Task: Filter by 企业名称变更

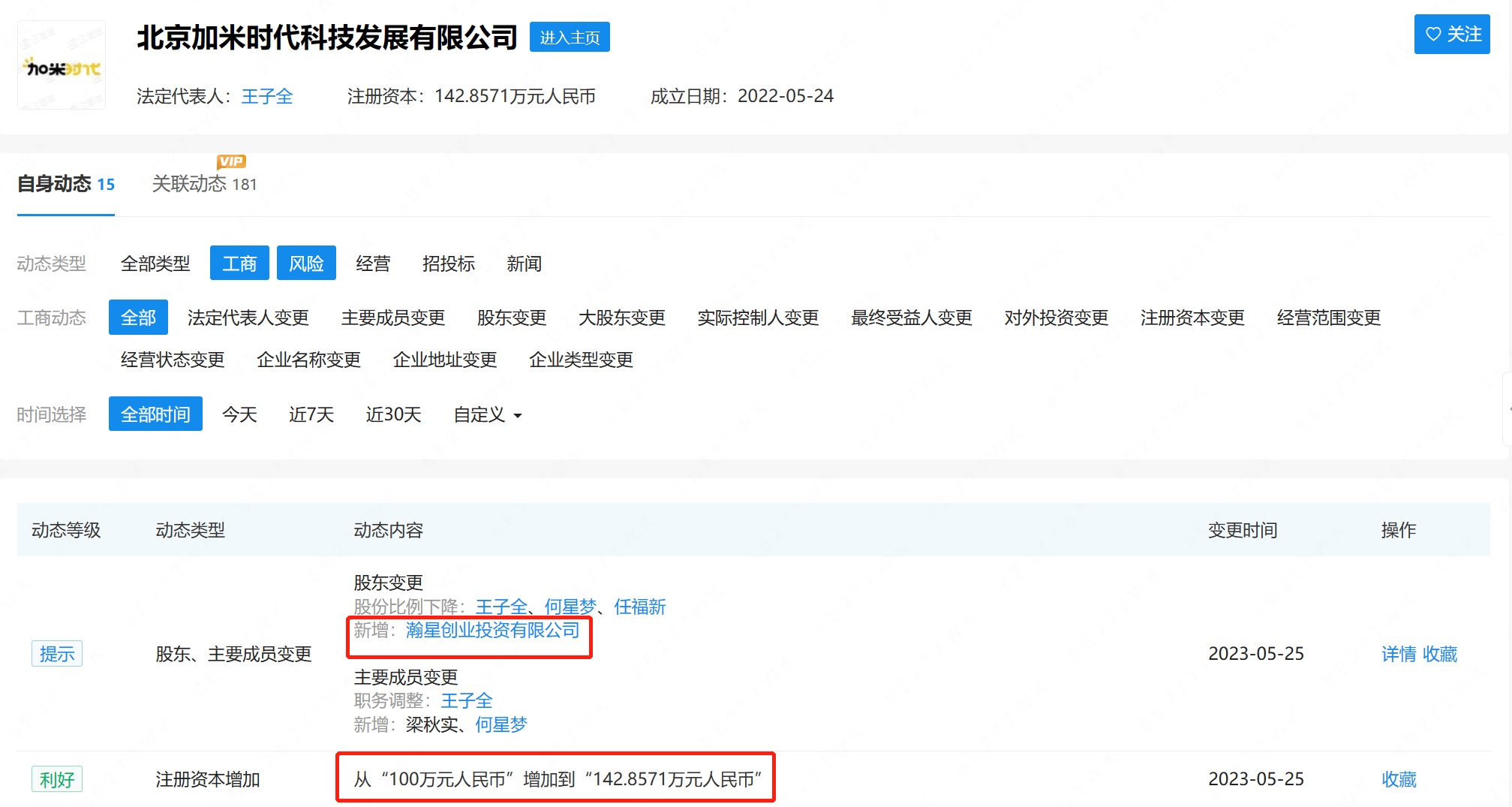Action: (x=308, y=360)
